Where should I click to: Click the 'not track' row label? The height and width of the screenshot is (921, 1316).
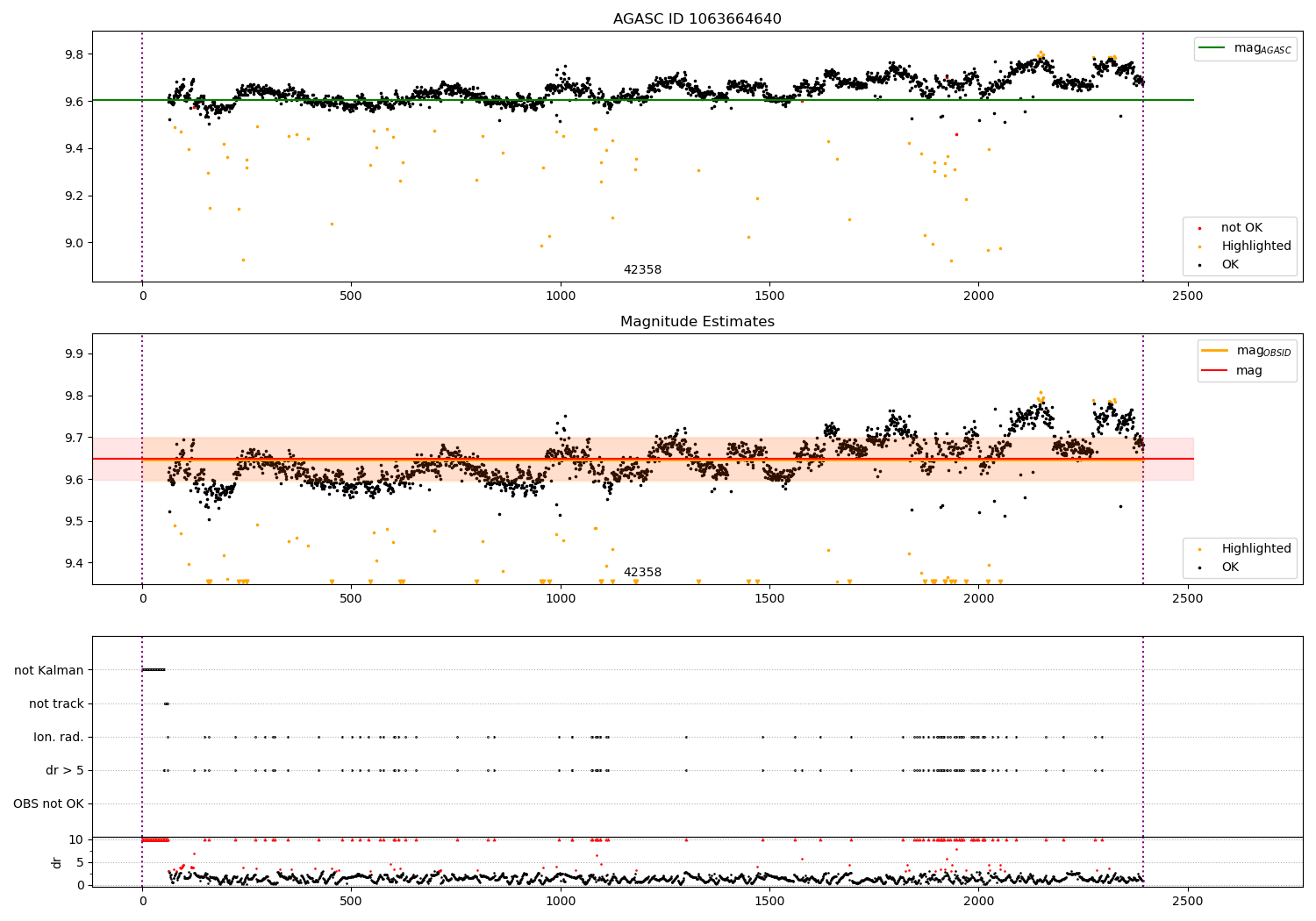tap(56, 704)
